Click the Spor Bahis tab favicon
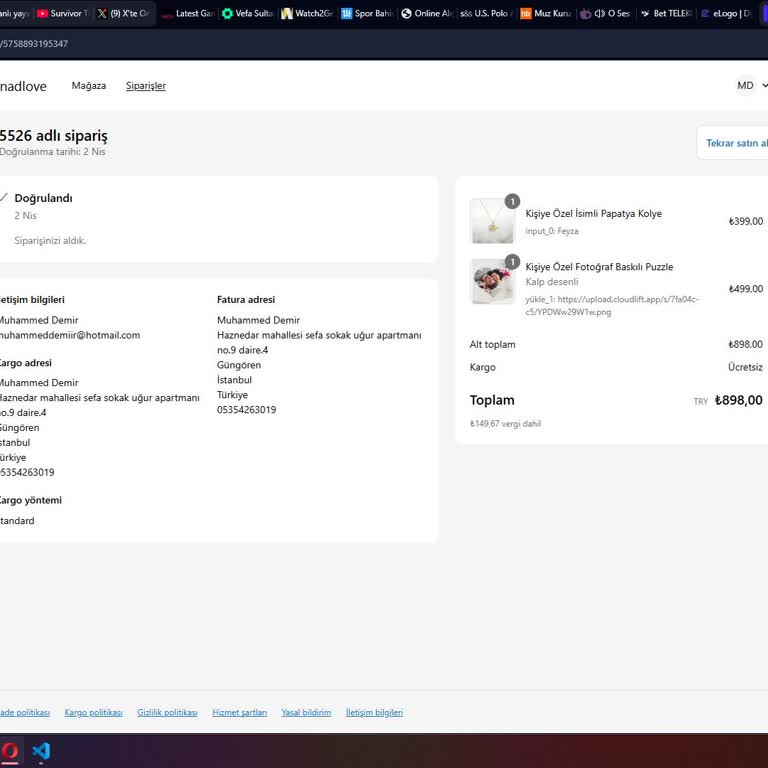 pyautogui.click(x=346, y=14)
